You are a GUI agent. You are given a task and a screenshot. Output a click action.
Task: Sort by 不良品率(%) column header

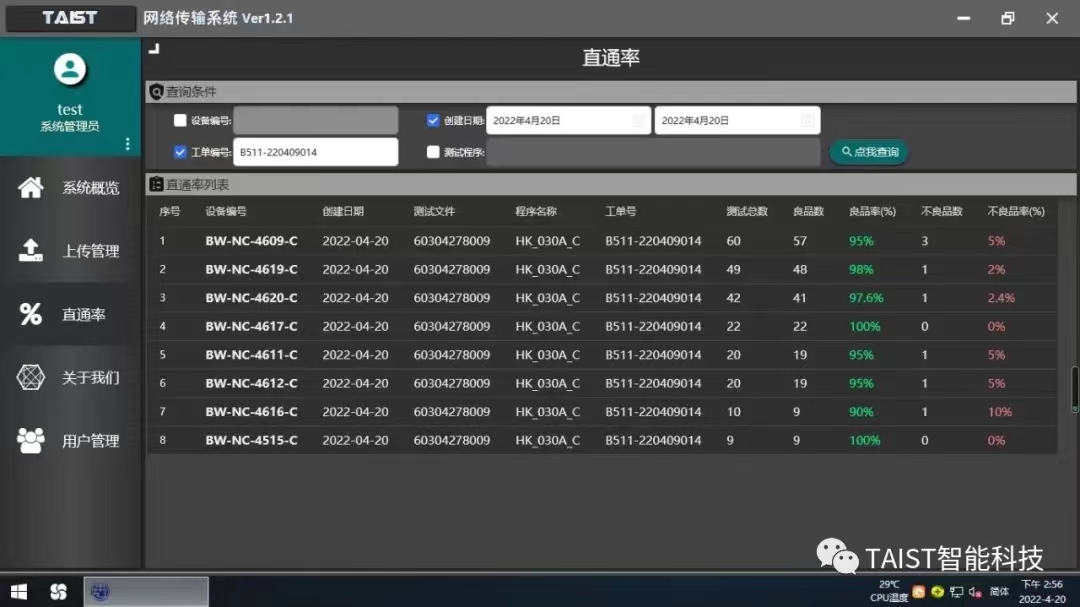(x=1016, y=212)
